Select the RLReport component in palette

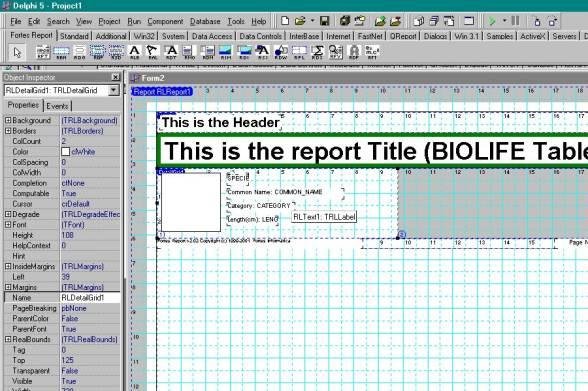pyautogui.click(x=43, y=52)
